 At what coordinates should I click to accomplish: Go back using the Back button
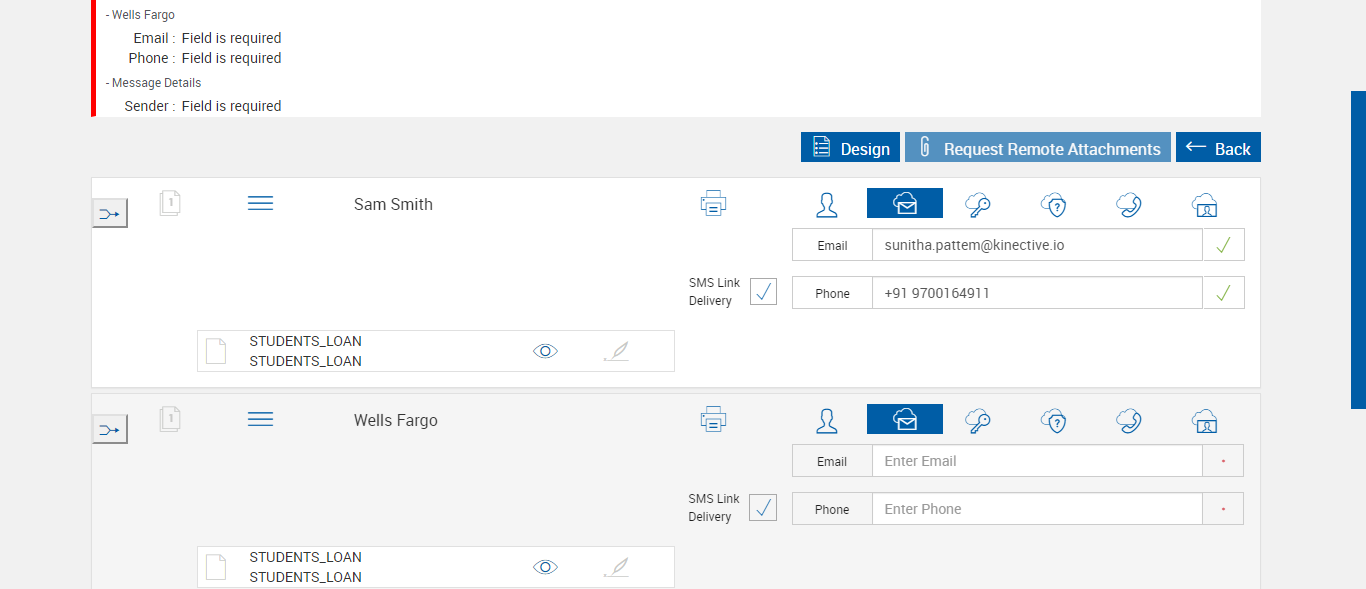pyautogui.click(x=1218, y=148)
